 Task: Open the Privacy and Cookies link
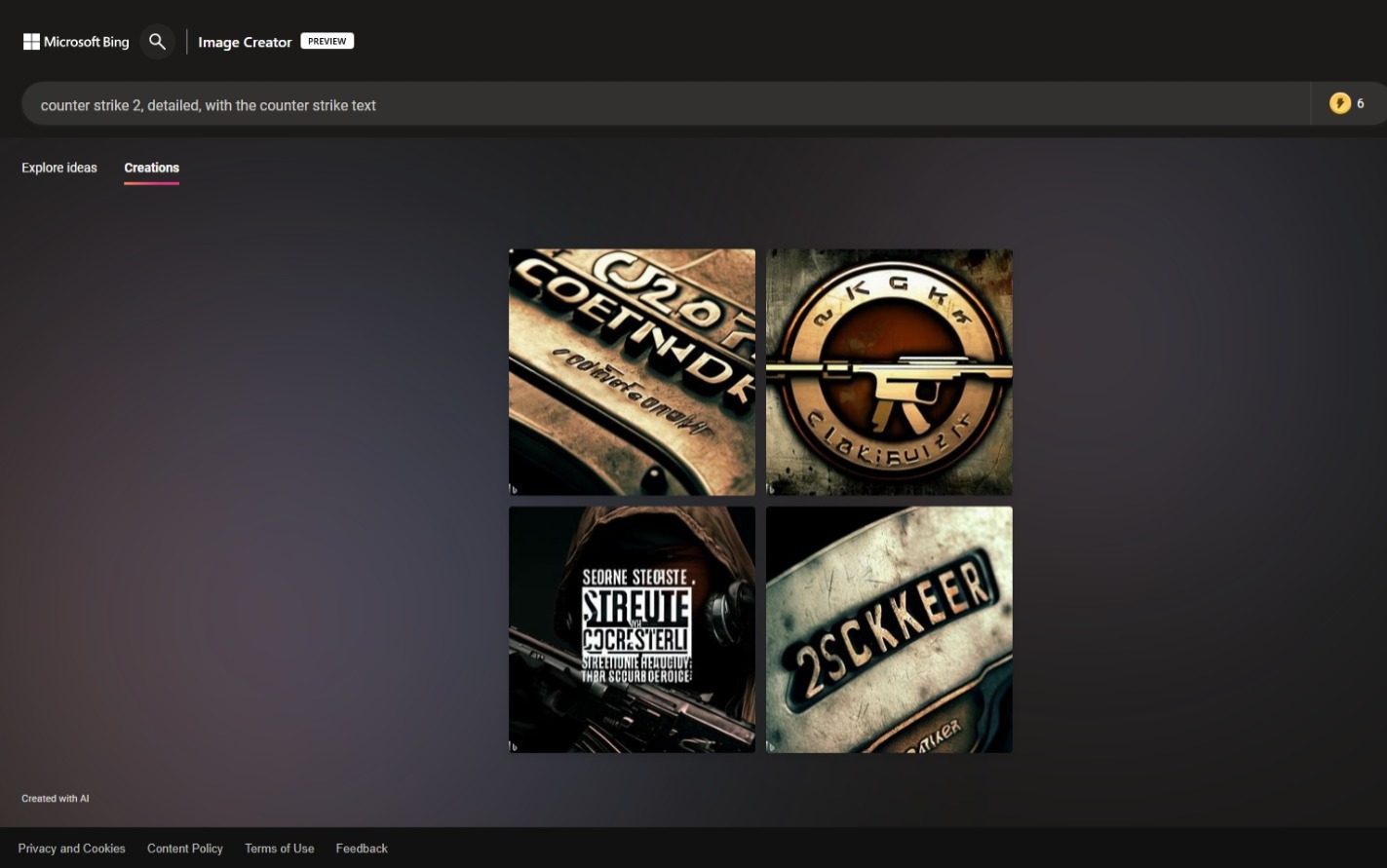[x=71, y=849]
